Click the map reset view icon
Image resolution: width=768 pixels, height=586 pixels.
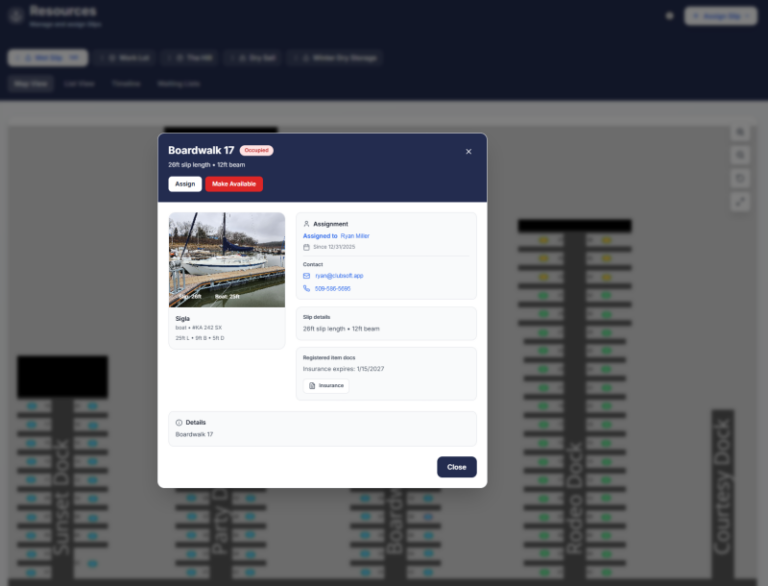740,178
